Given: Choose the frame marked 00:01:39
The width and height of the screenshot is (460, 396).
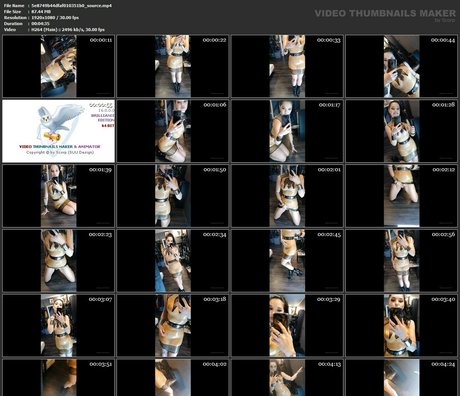Looking at the screenshot, I should tap(59, 196).
